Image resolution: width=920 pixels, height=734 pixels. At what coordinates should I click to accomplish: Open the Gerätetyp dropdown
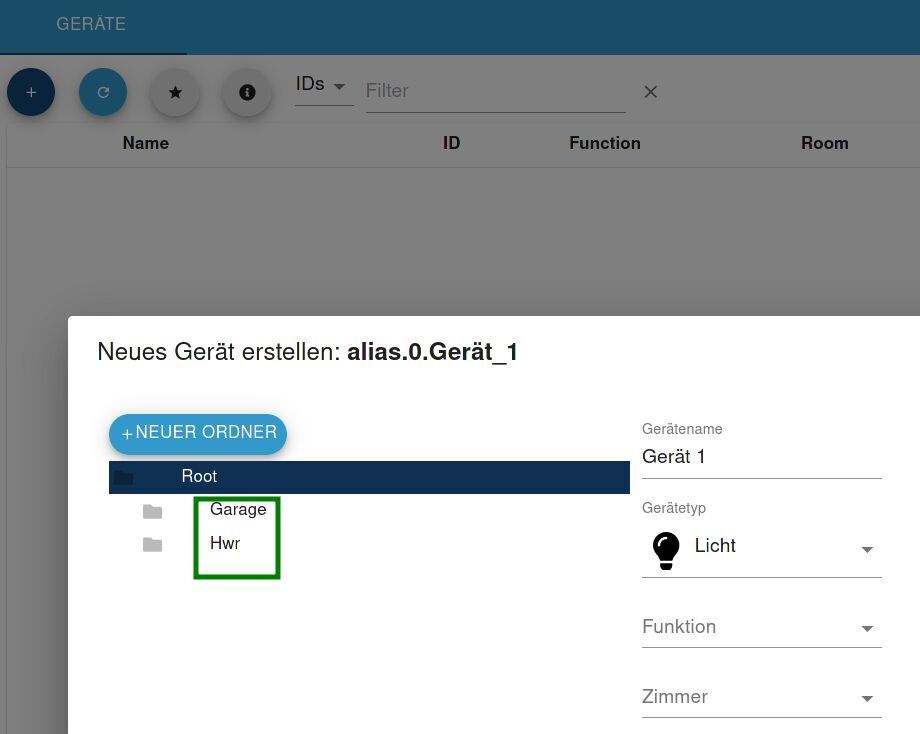[866, 549]
